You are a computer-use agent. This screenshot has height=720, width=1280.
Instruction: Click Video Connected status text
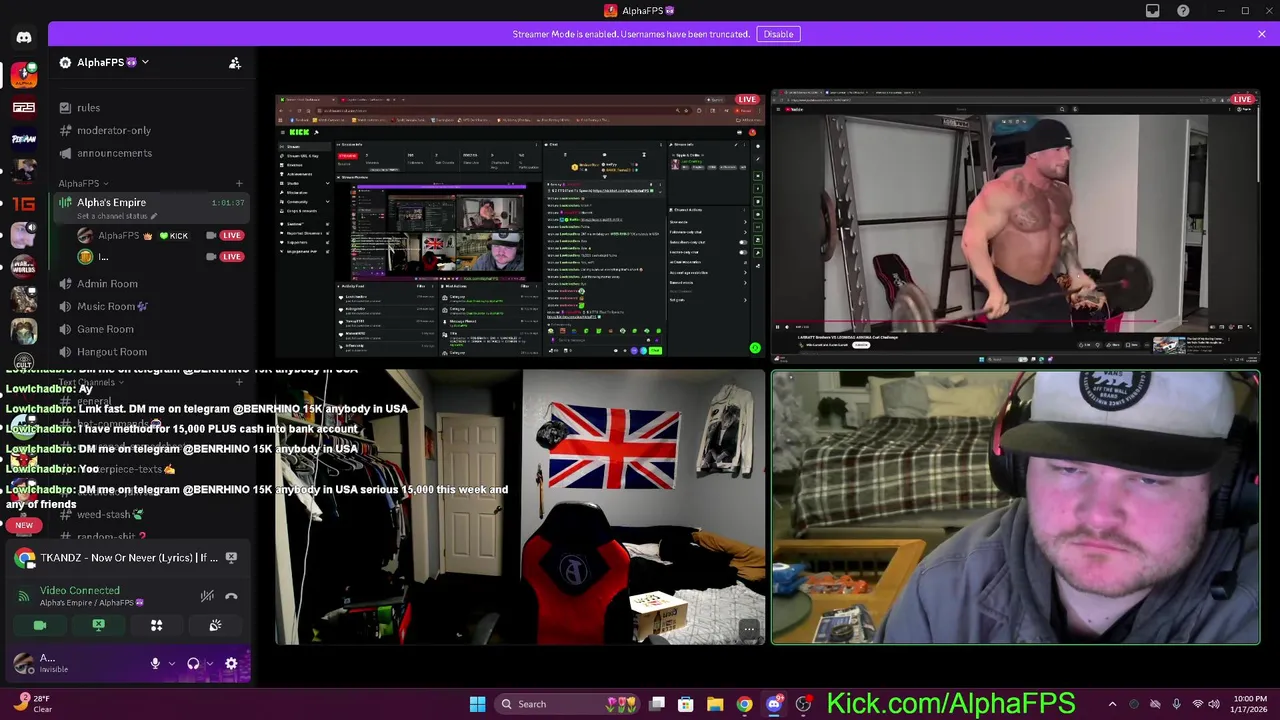coord(80,590)
